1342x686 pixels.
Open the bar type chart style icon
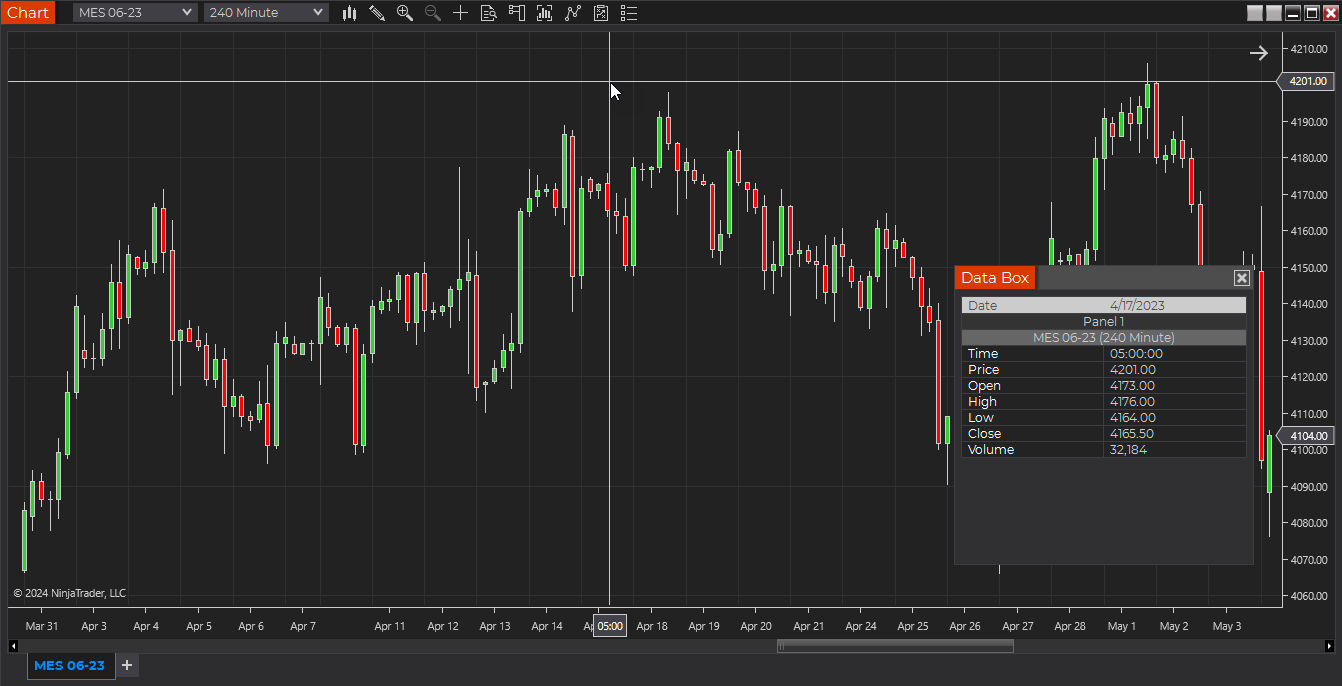click(x=349, y=13)
